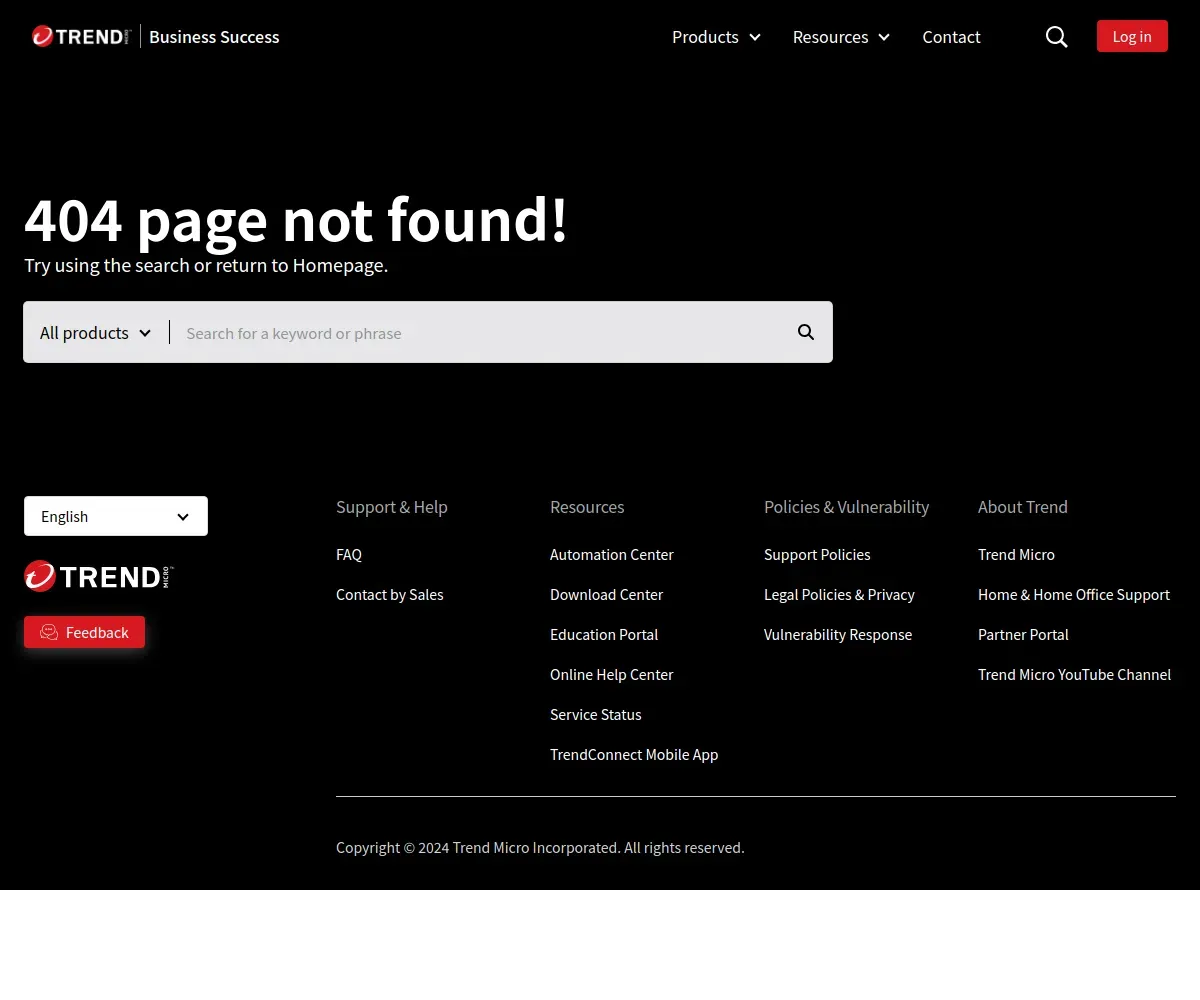Focus the keyword search input field
The height and width of the screenshot is (1000, 1200).
click(x=485, y=333)
